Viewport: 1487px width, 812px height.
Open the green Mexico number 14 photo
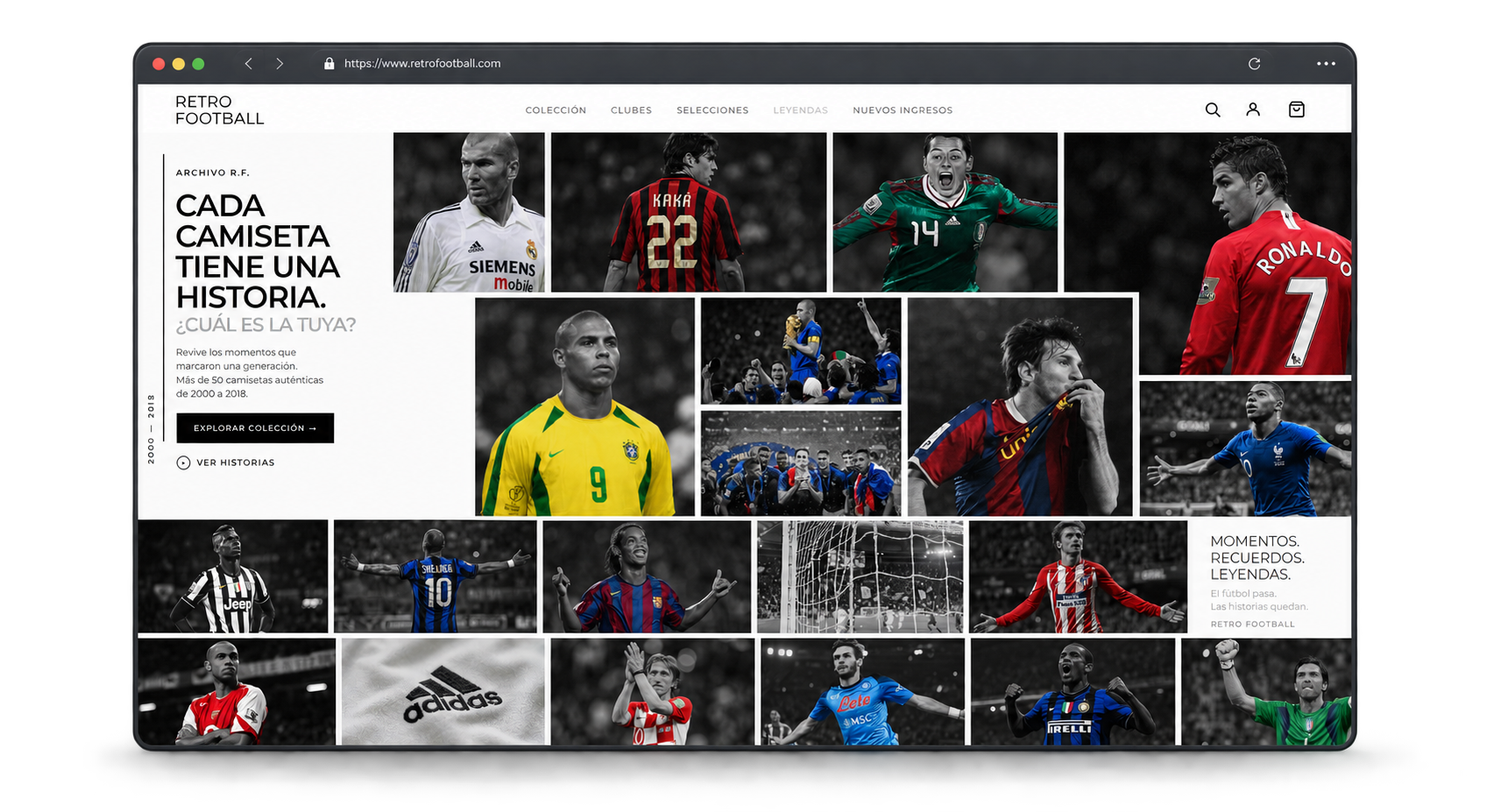click(x=945, y=212)
